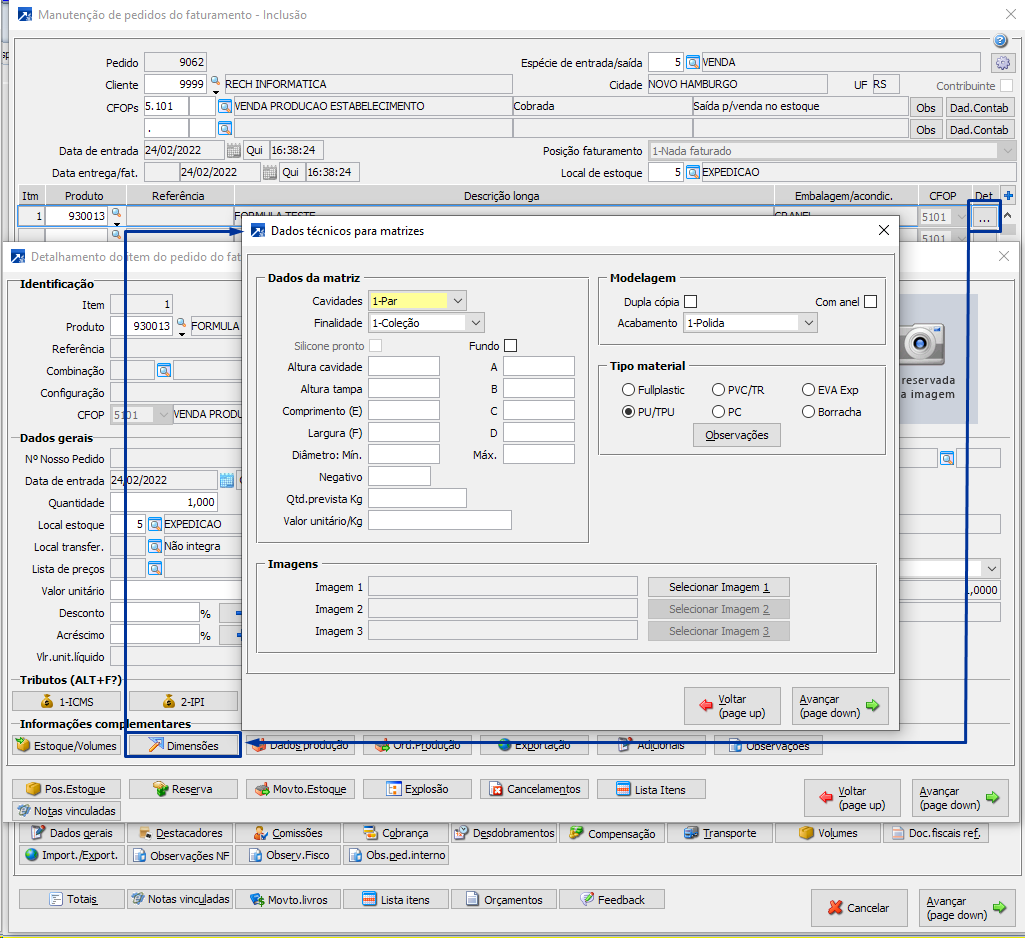This screenshot has width=1025, height=938.
Task: Expand the Acabamento dropdown
Action: 808,323
